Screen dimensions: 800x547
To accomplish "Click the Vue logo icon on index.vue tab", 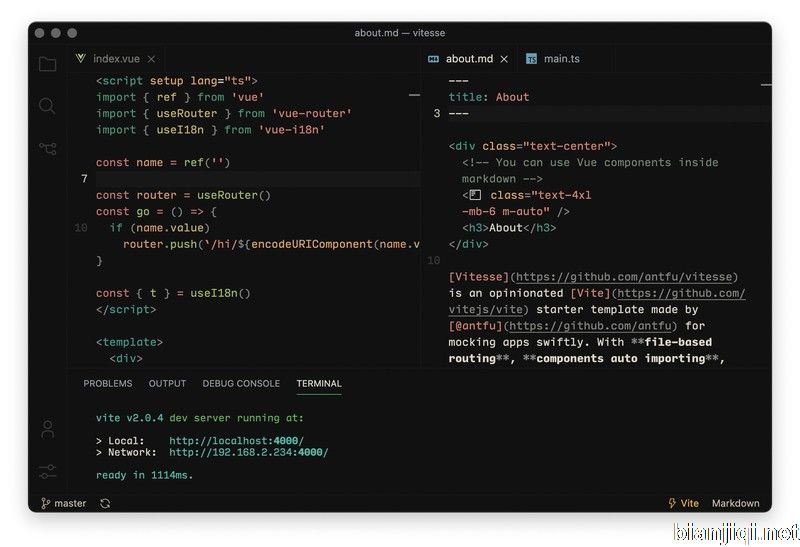I will point(81,58).
